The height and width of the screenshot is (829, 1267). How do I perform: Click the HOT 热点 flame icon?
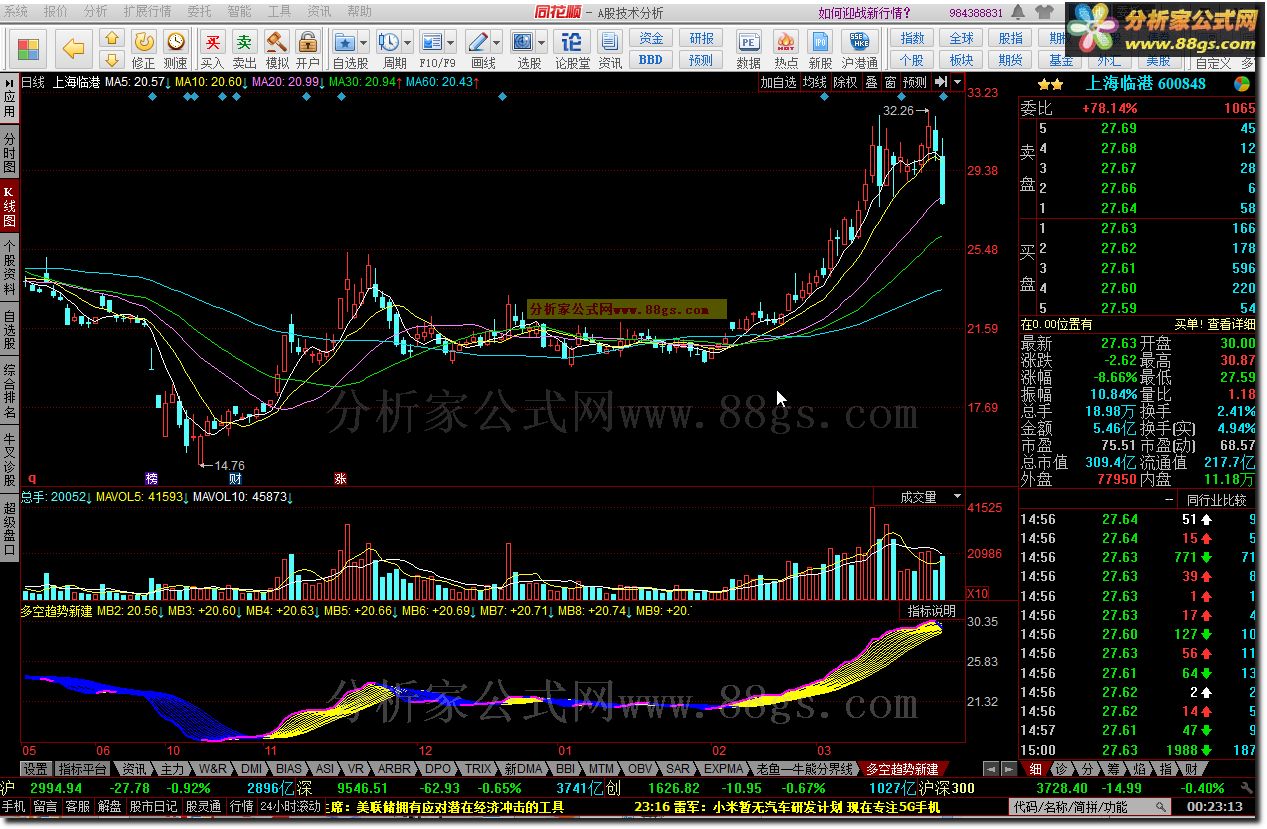click(786, 42)
